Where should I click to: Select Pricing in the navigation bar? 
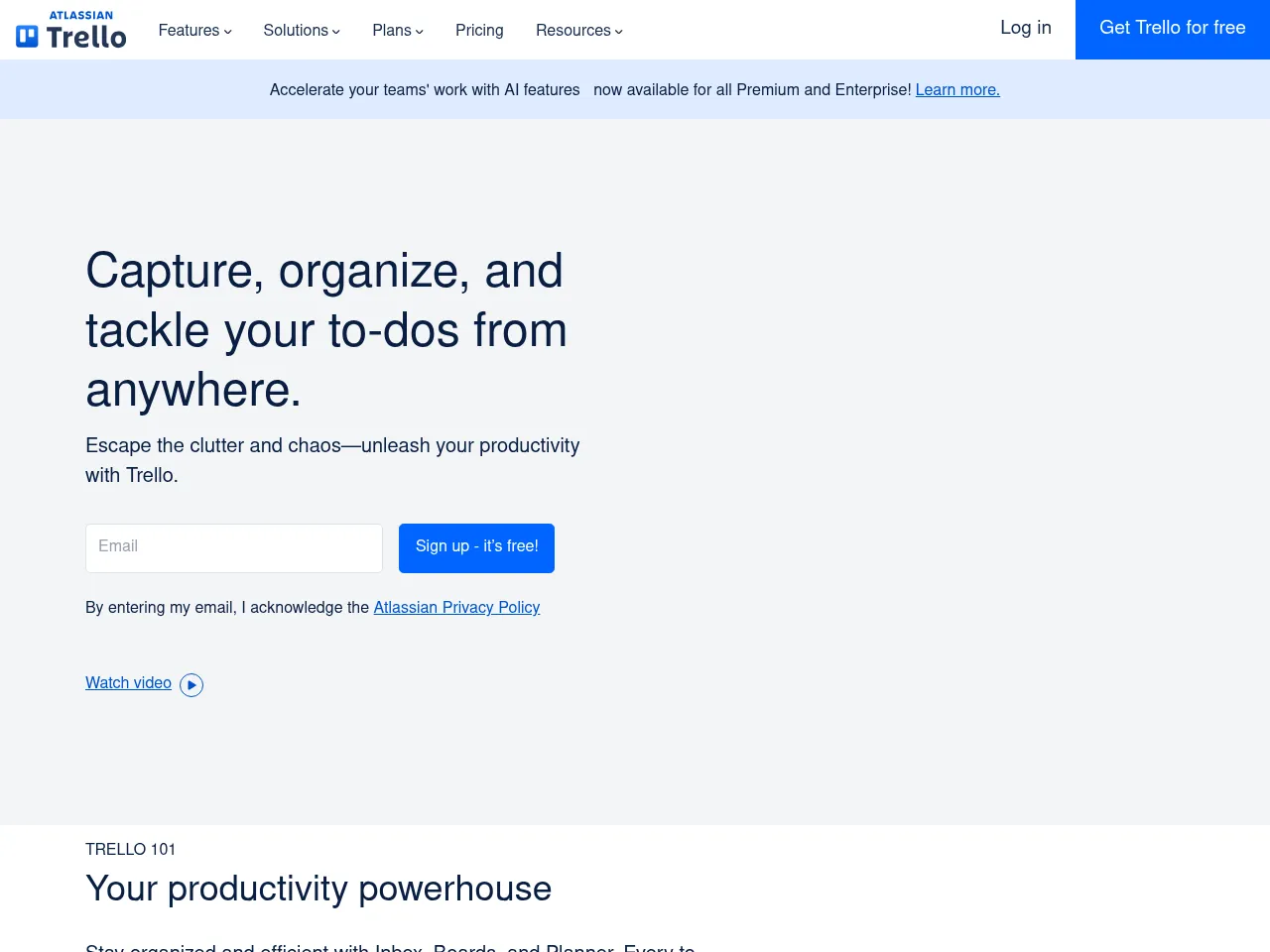click(x=479, y=31)
